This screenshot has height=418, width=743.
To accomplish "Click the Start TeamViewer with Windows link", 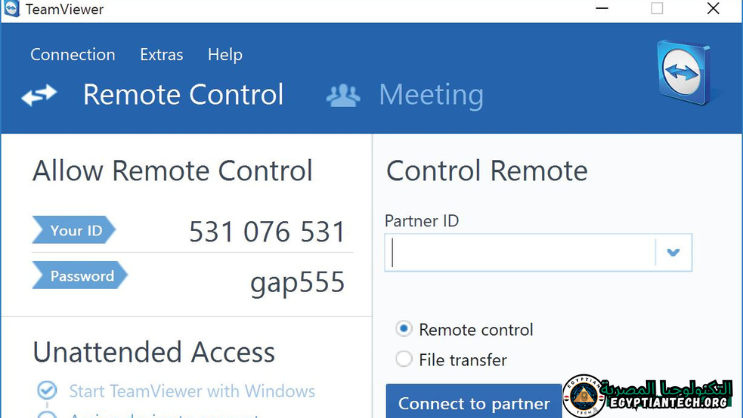I will click(192, 391).
